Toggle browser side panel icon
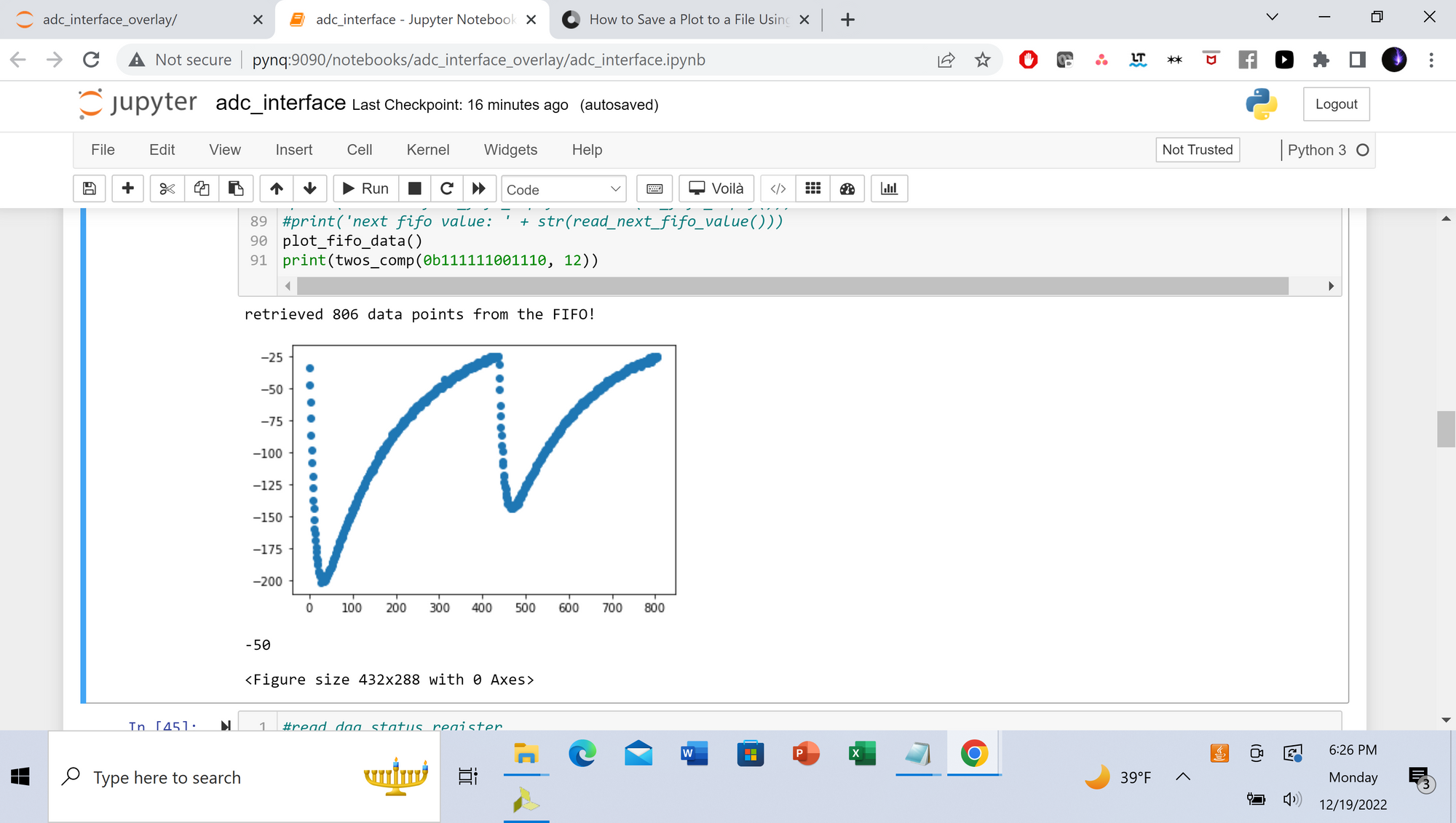1456x823 pixels. tap(1357, 60)
